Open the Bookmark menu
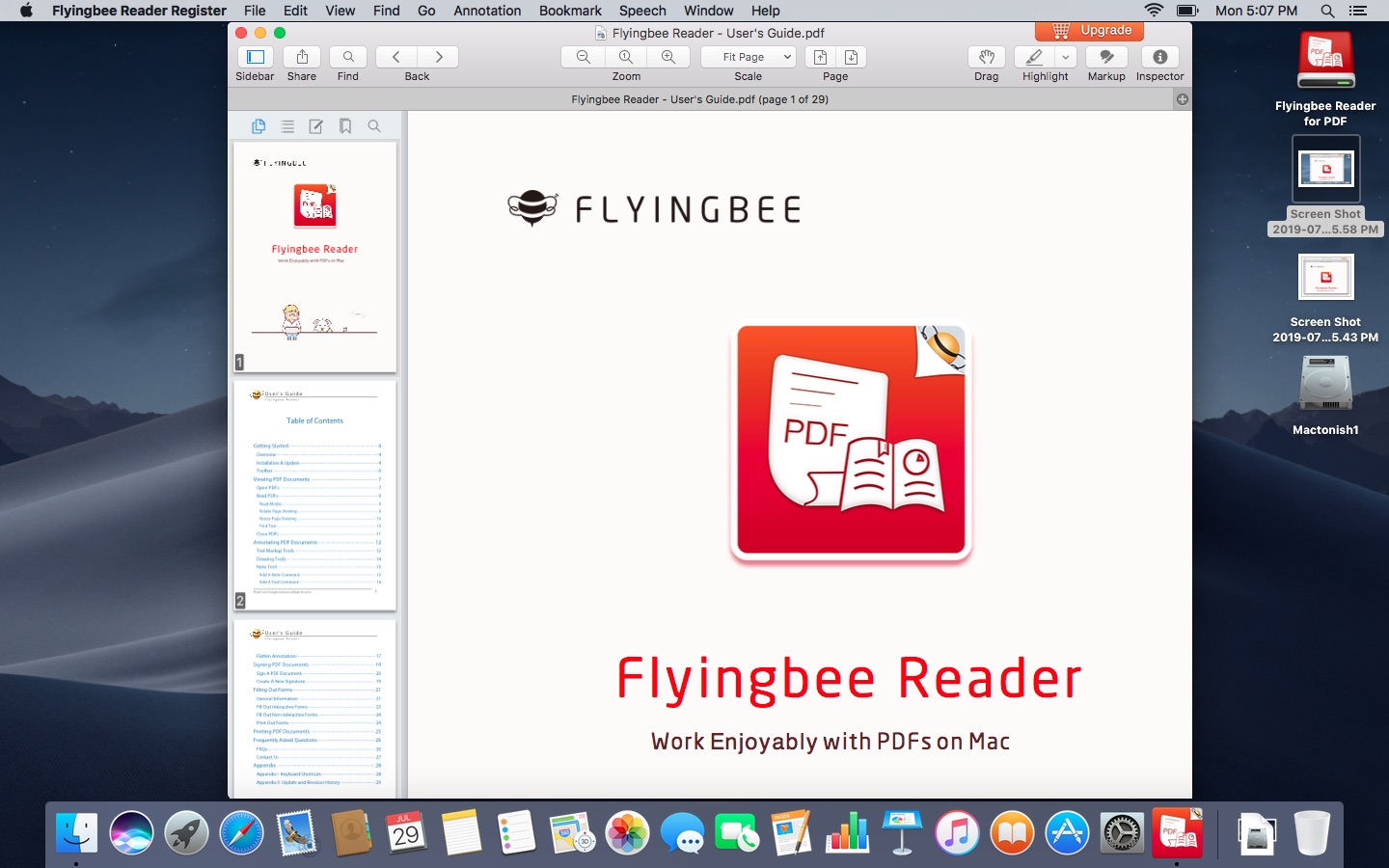 click(570, 11)
